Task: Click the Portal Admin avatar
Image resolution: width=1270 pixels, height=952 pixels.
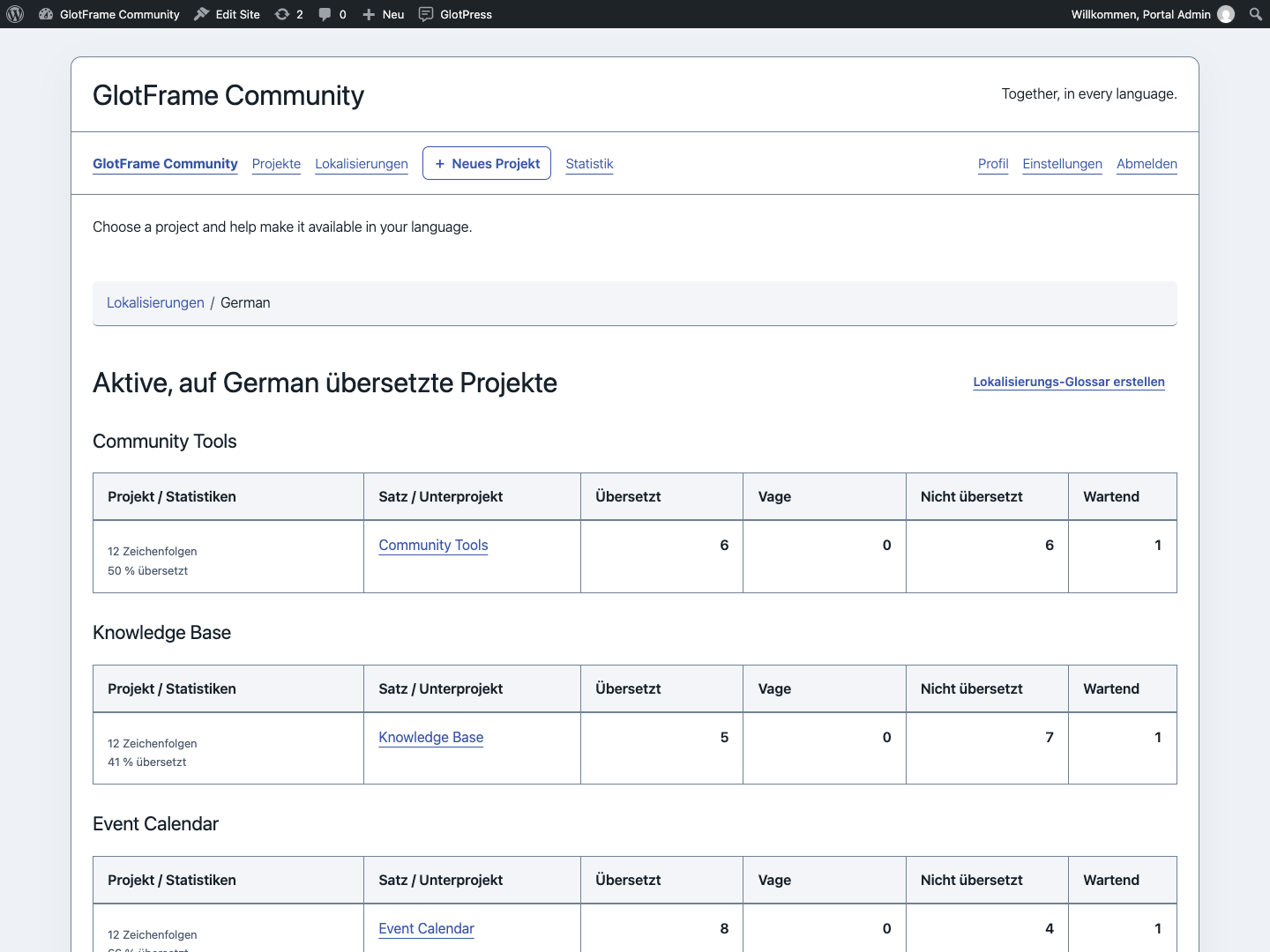Action: coord(1226,14)
